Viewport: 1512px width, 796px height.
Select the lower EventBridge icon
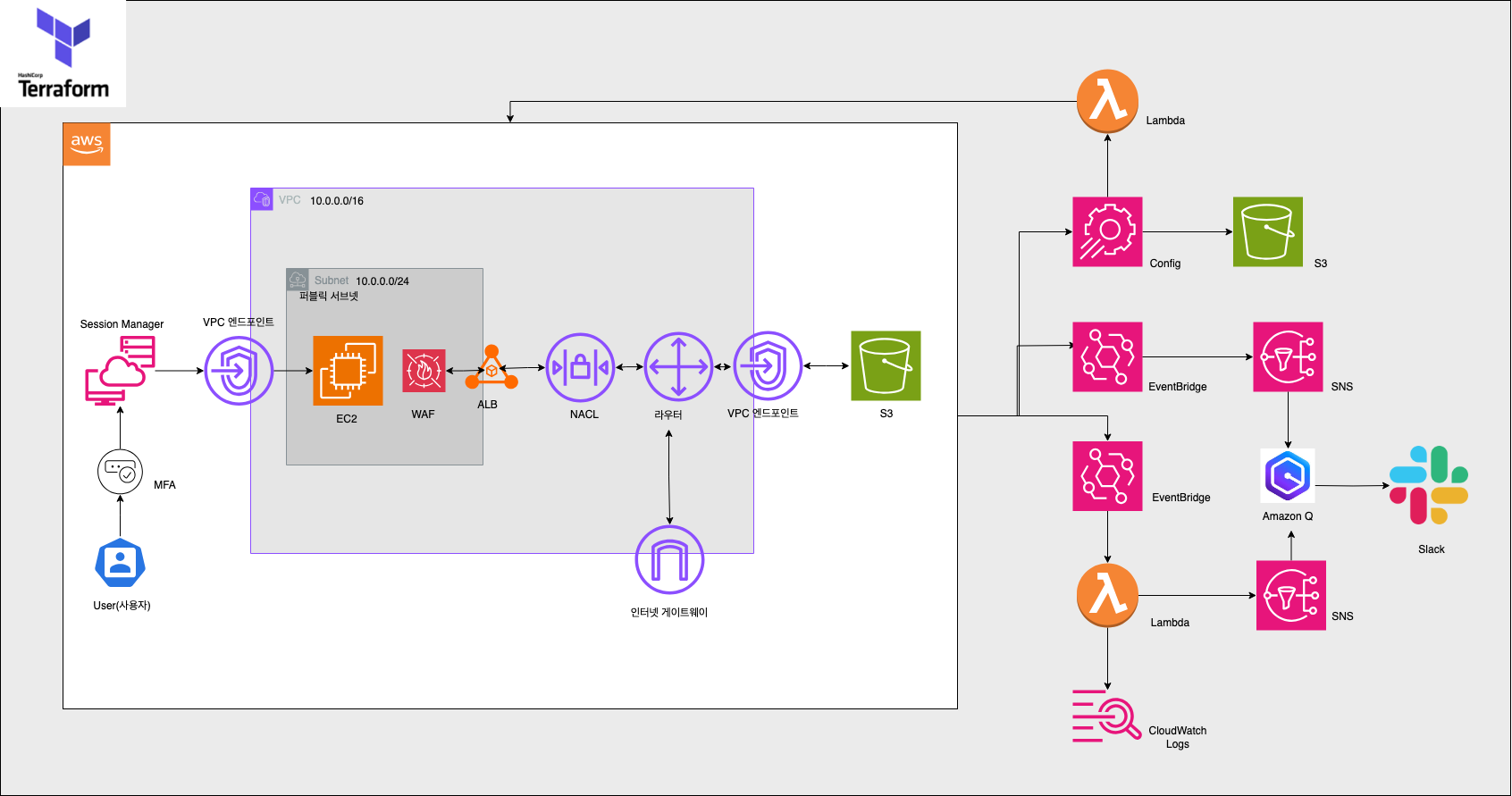[1107, 475]
